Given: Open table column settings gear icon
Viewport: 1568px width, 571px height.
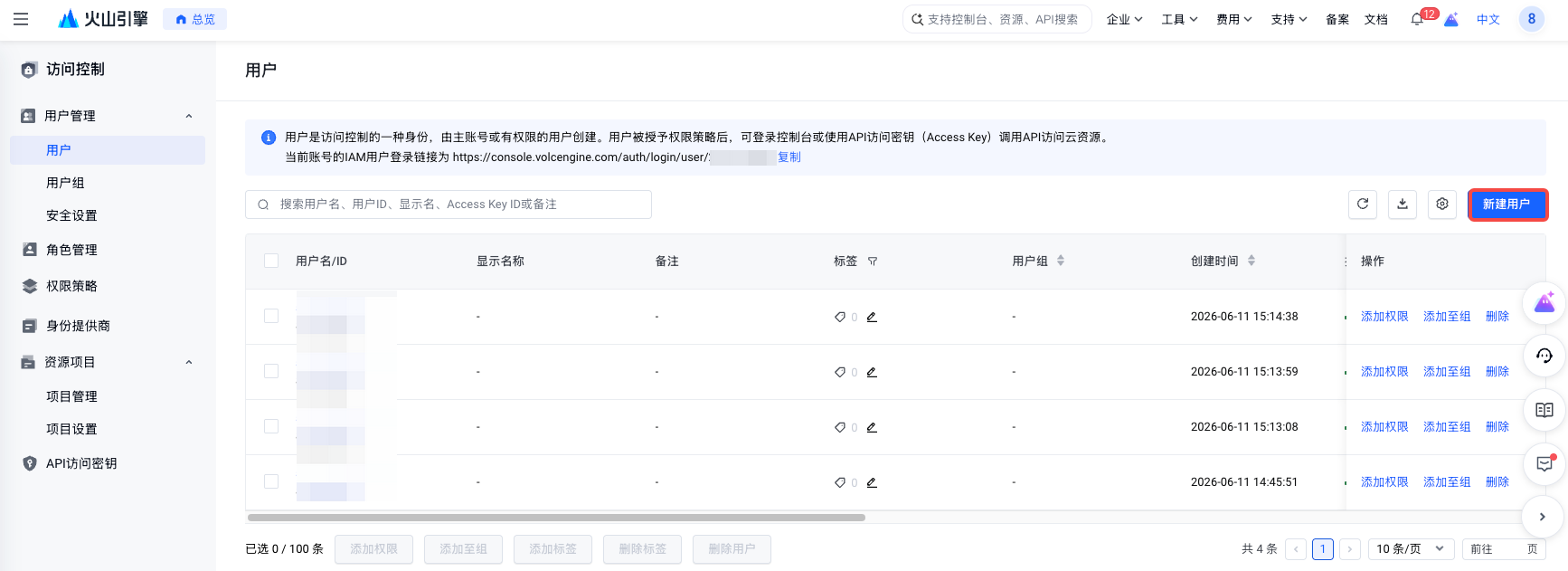Looking at the screenshot, I should [x=1442, y=205].
